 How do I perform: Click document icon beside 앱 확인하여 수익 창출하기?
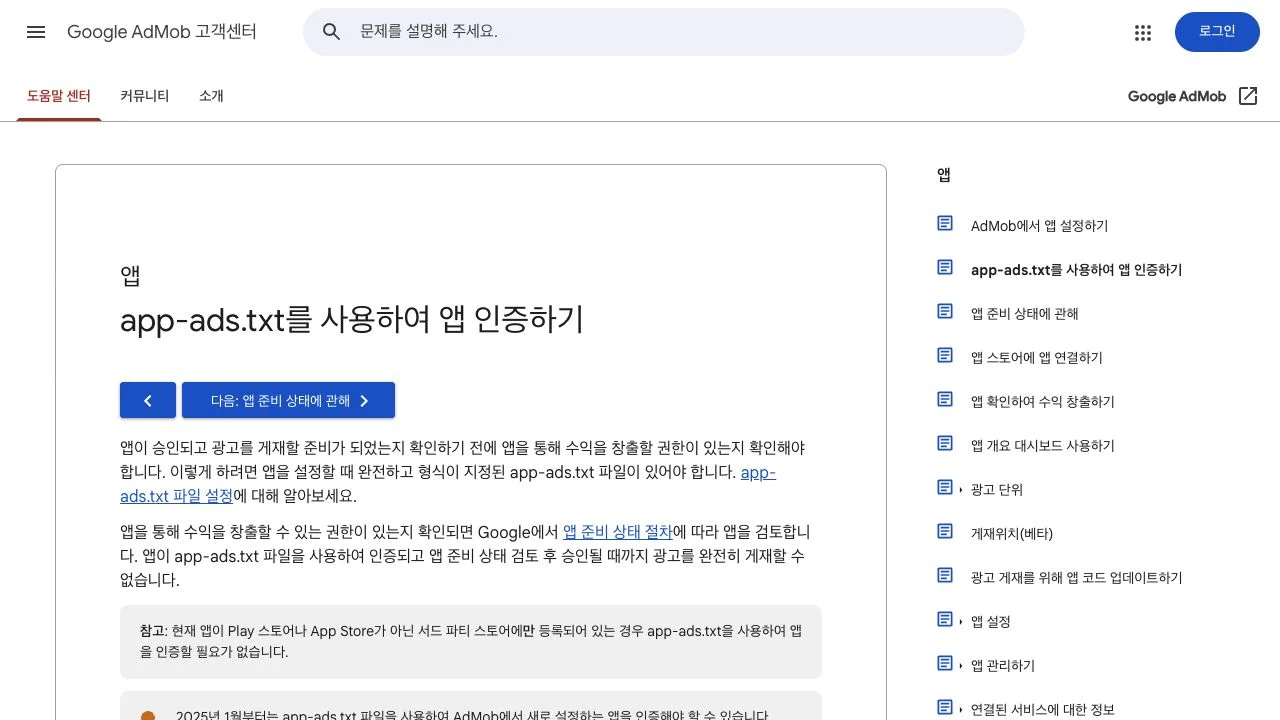coord(945,399)
